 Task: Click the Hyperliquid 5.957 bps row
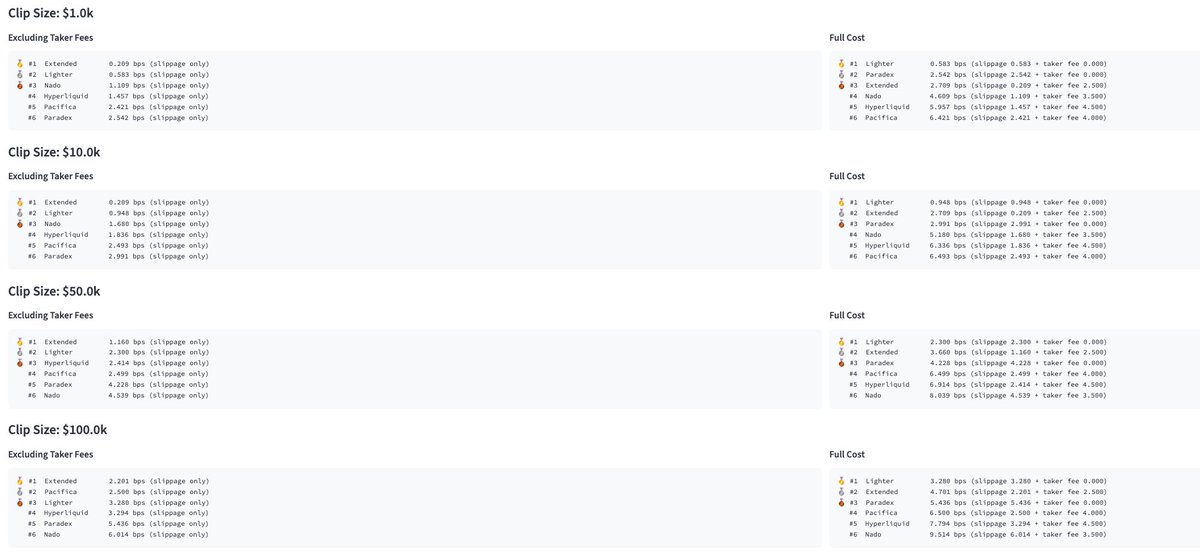click(x=977, y=107)
